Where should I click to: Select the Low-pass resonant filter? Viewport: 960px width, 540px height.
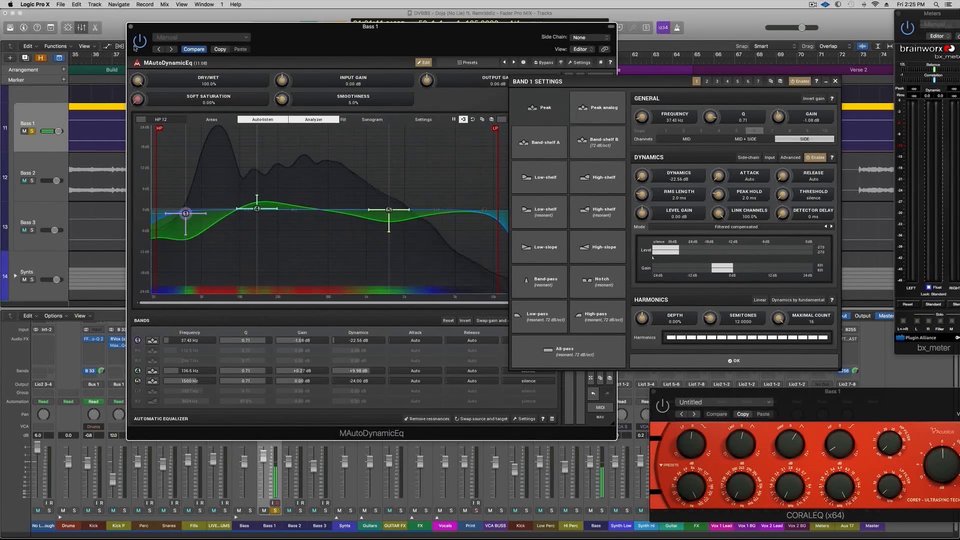coord(539,317)
